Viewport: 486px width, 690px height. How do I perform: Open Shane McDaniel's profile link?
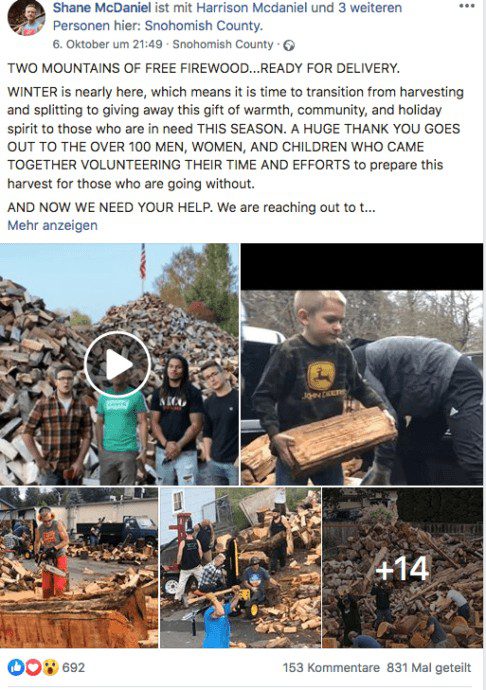coord(102,7)
